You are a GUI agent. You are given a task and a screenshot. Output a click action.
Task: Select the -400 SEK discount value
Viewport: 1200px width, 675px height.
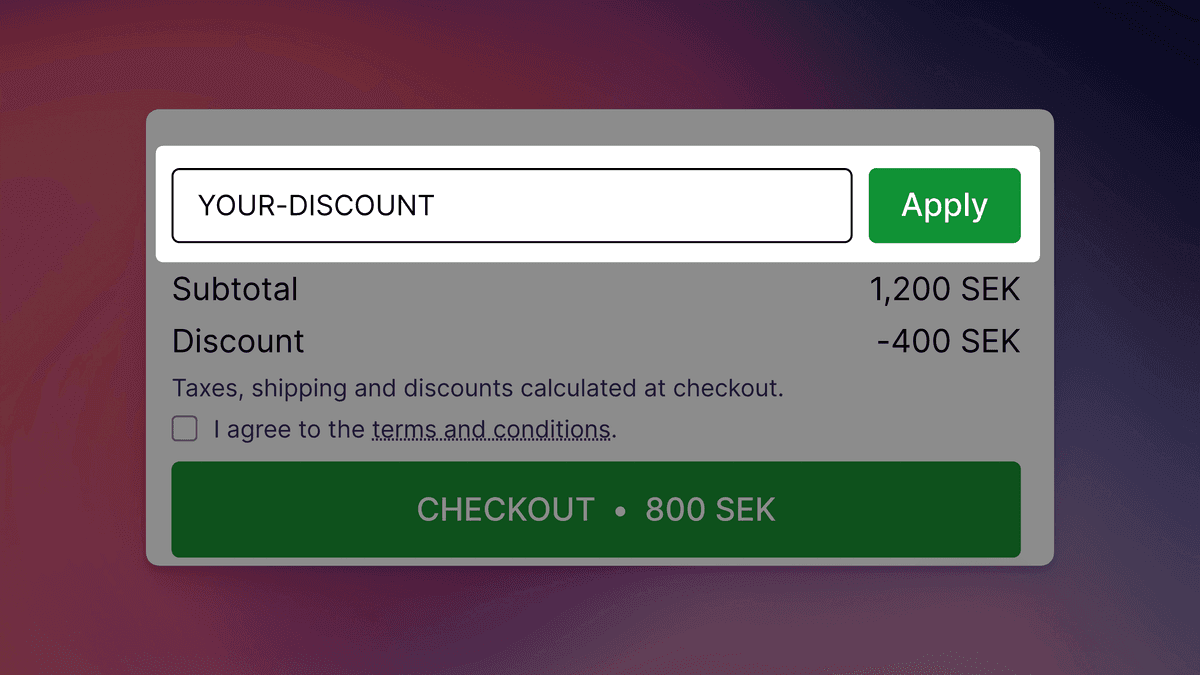(x=948, y=341)
